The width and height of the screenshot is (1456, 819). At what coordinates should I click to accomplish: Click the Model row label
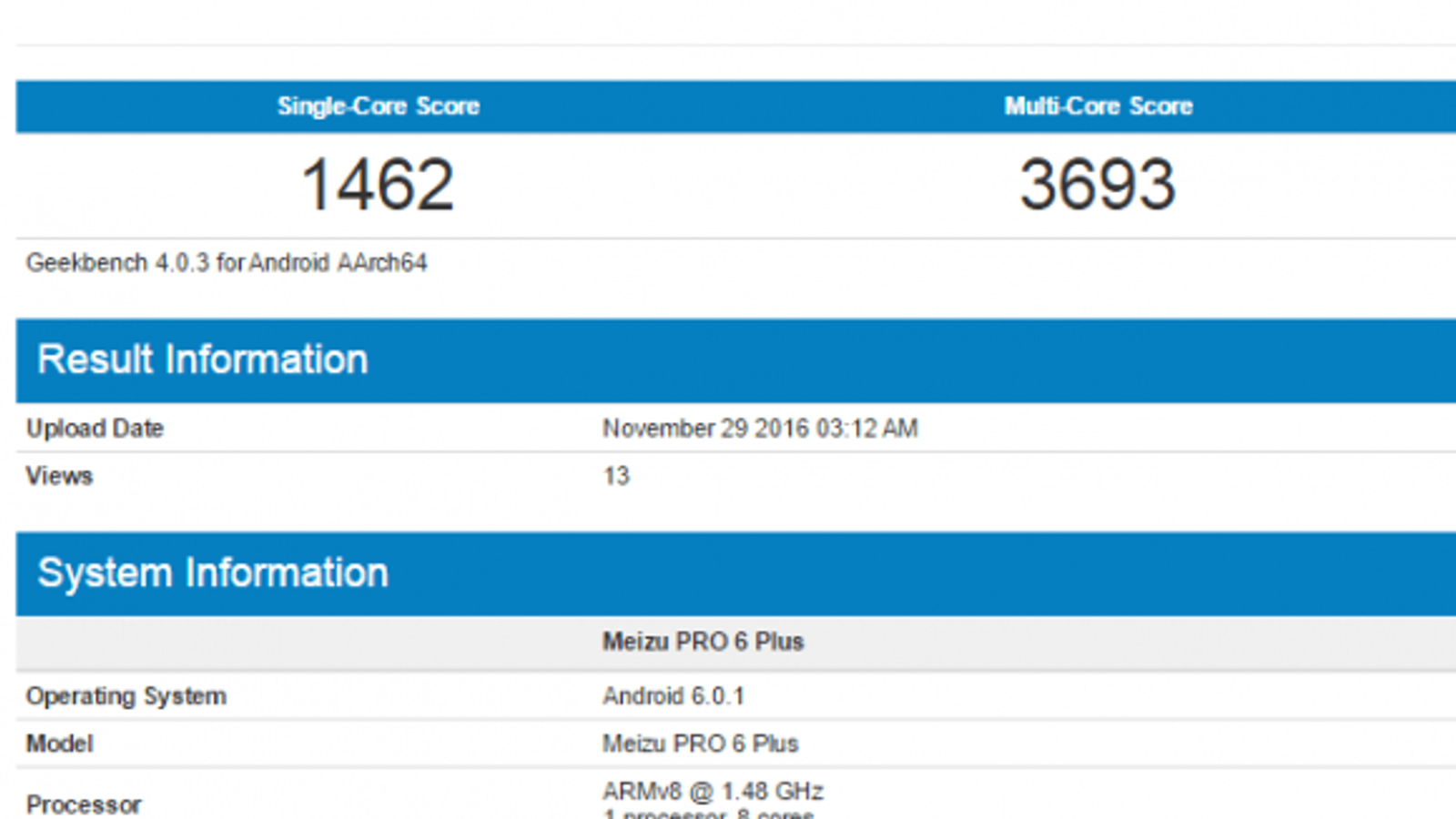point(59,743)
